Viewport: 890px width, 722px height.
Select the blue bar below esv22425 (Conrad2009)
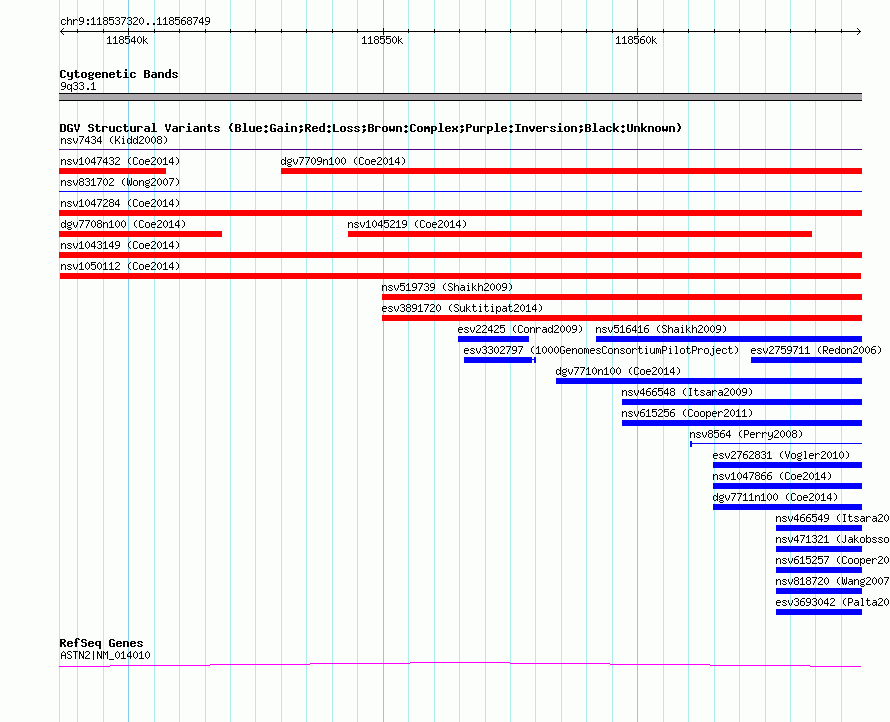click(493, 339)
